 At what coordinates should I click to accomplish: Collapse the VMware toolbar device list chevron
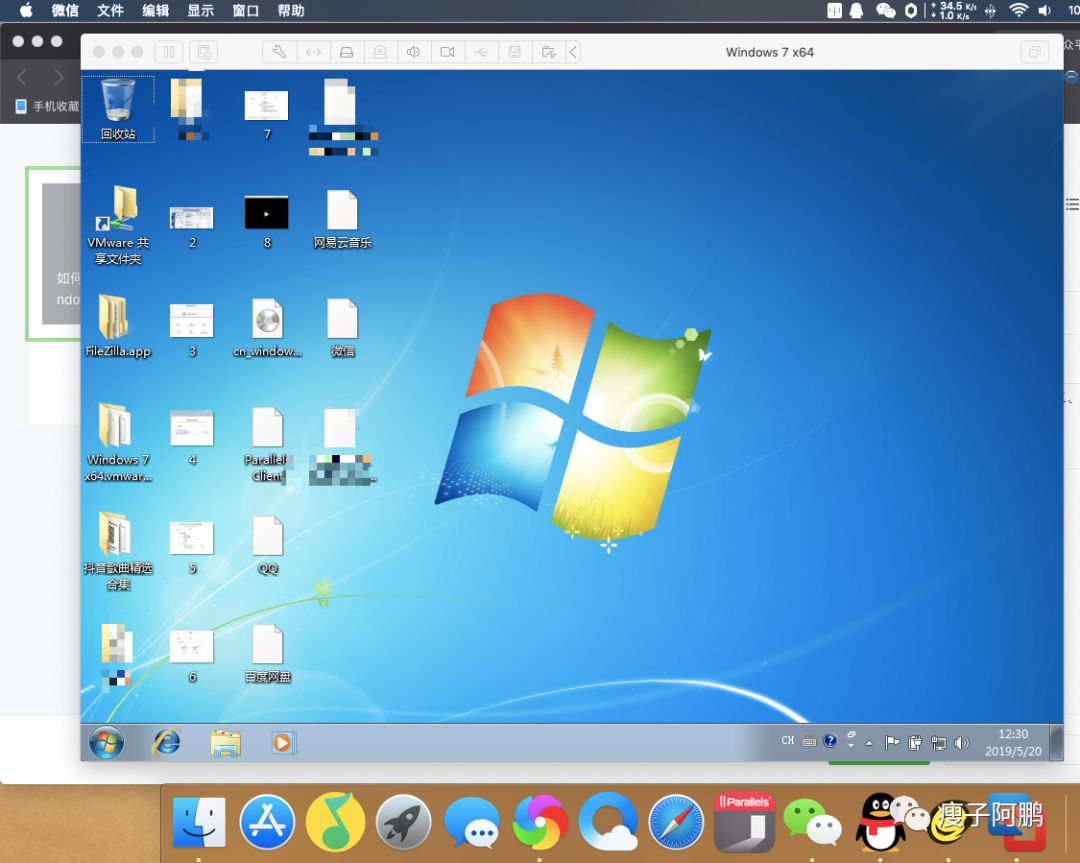[573, 52]
